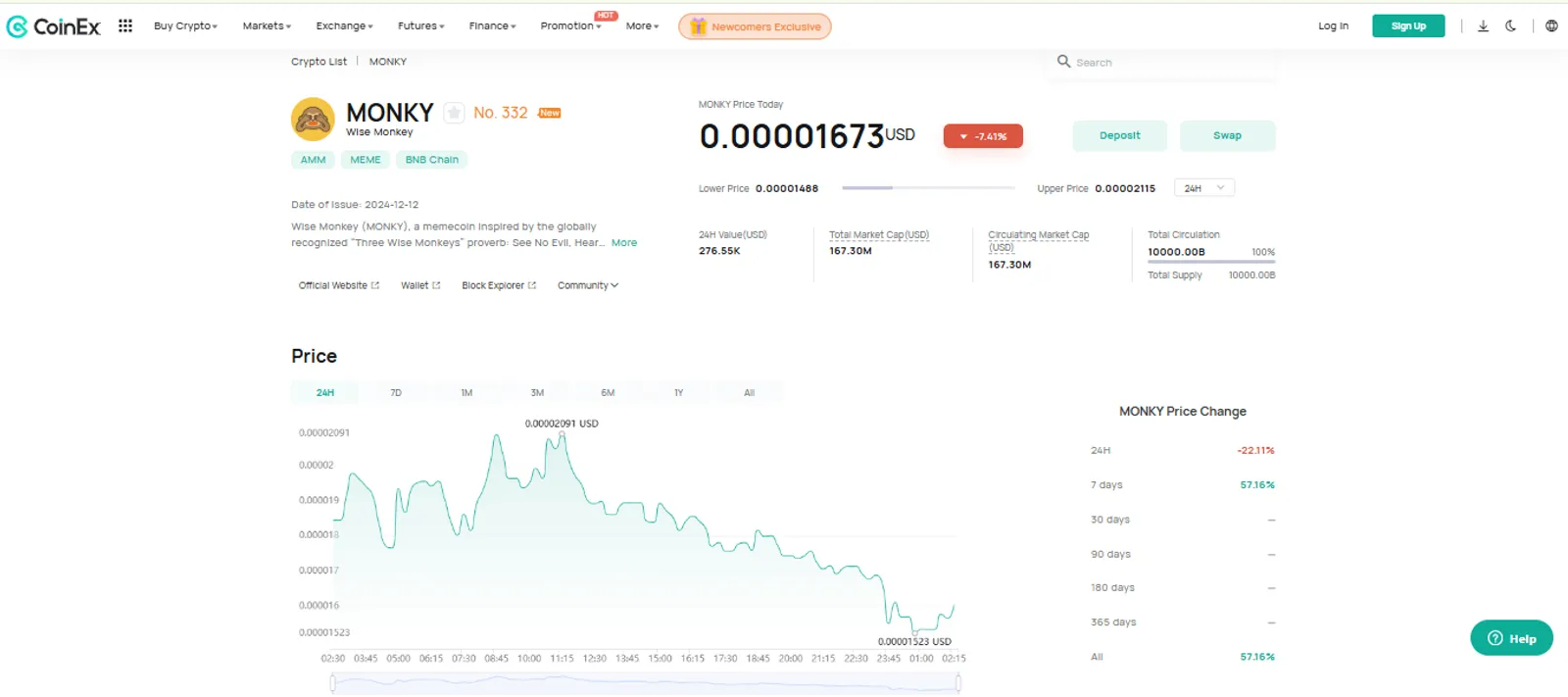The height and width of the screenshot is (697, 1568).
Task: Click the Help question mark icon
Action: pos(1494,638)
